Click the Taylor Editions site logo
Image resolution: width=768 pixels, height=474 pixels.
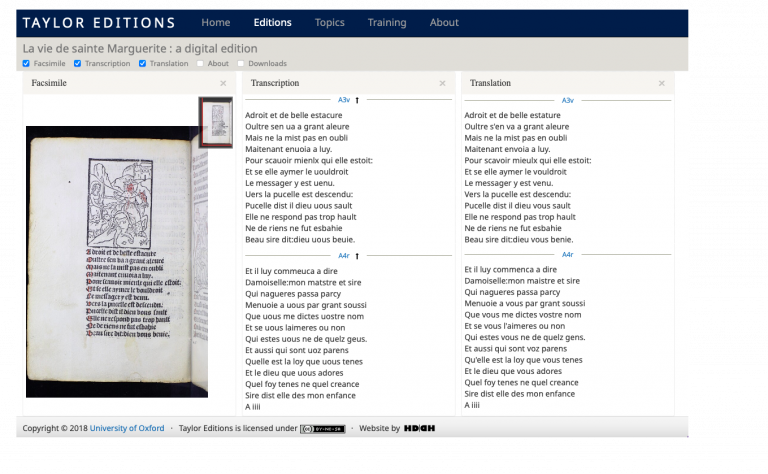pyautogui.click(x=99, y=23)
